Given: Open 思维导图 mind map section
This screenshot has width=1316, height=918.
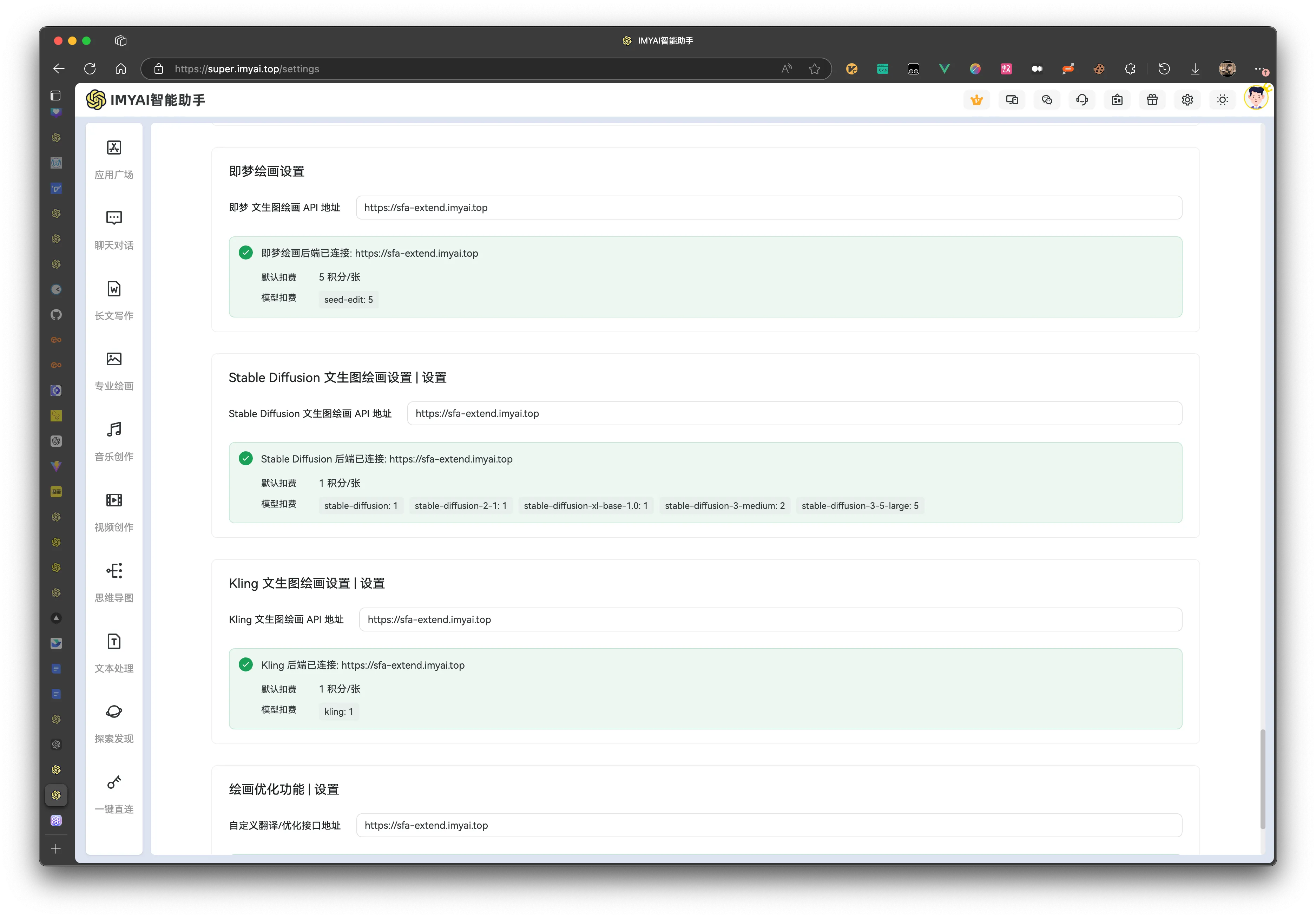Looking at the screenshot, I should point(113,582).
